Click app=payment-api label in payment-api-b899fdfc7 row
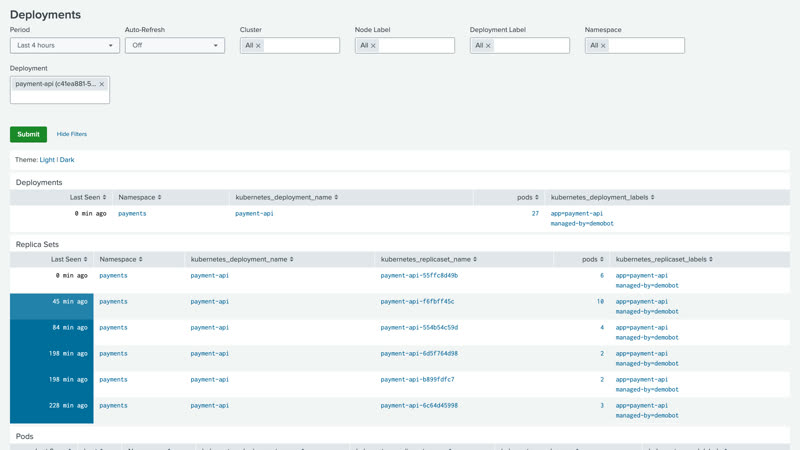This screenshot has height=450, width=800. (641, 380)
